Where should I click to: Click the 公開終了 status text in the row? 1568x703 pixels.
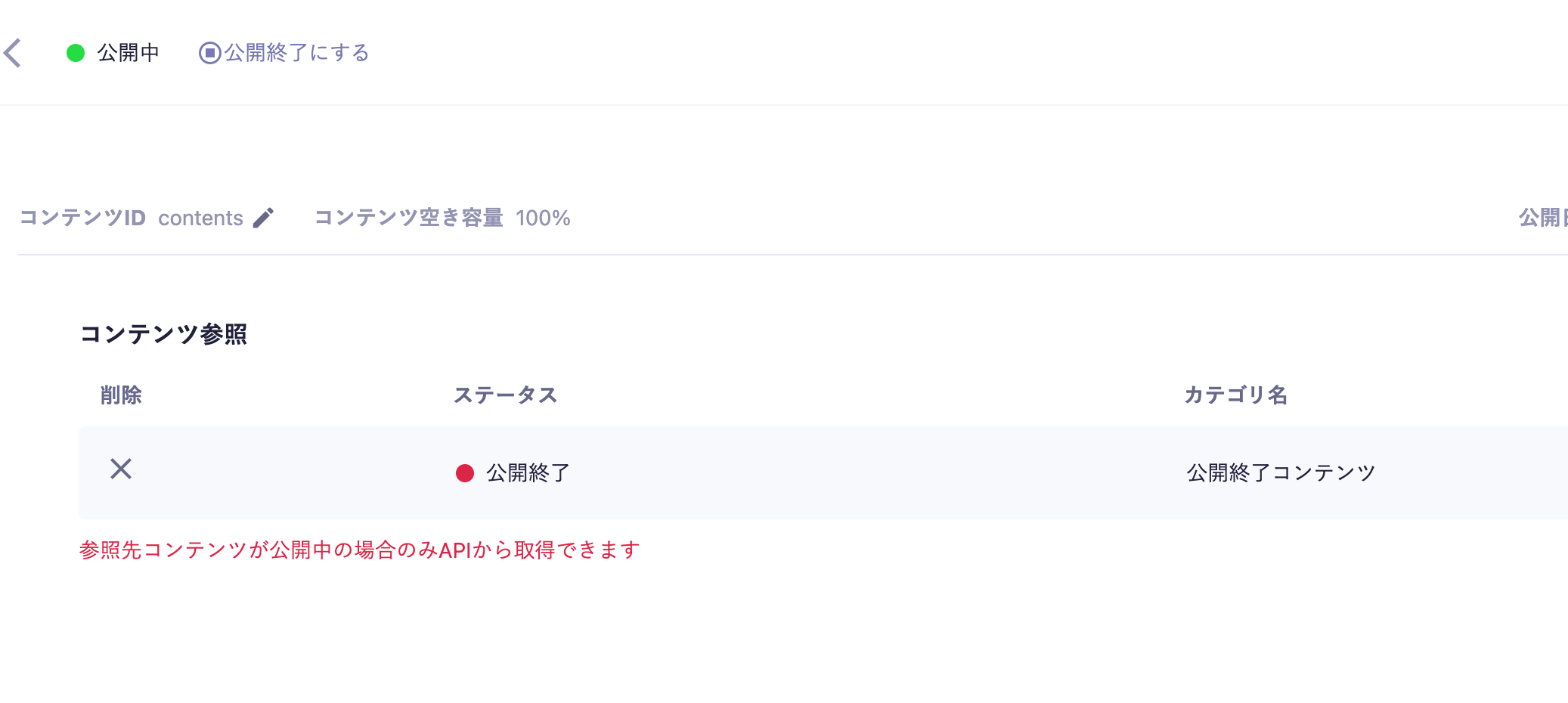pos(528,473)
